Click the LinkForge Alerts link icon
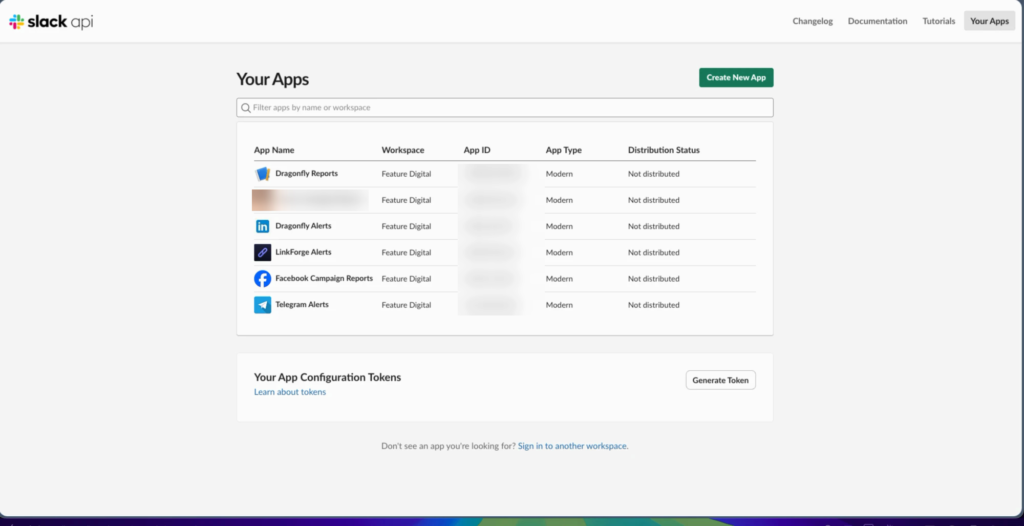The width and height of the screenshot is (1024, 526). [x=263, y=252]
